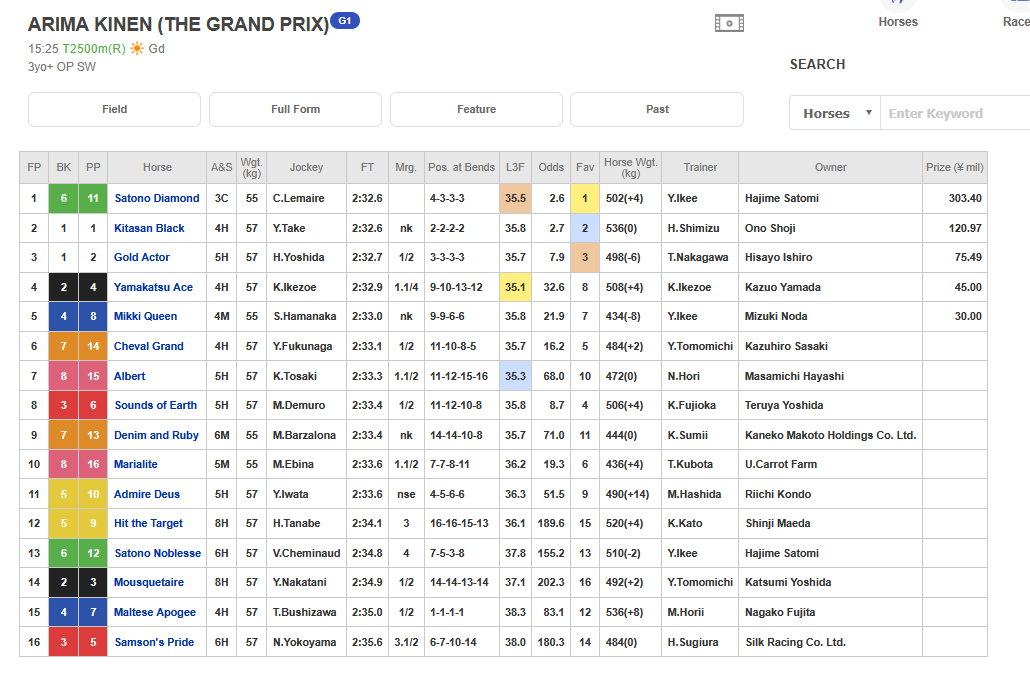Click the 303.40 prize value
Image resolution: width=1030 pixels, height=674 pixels.
tap(965, 198)
